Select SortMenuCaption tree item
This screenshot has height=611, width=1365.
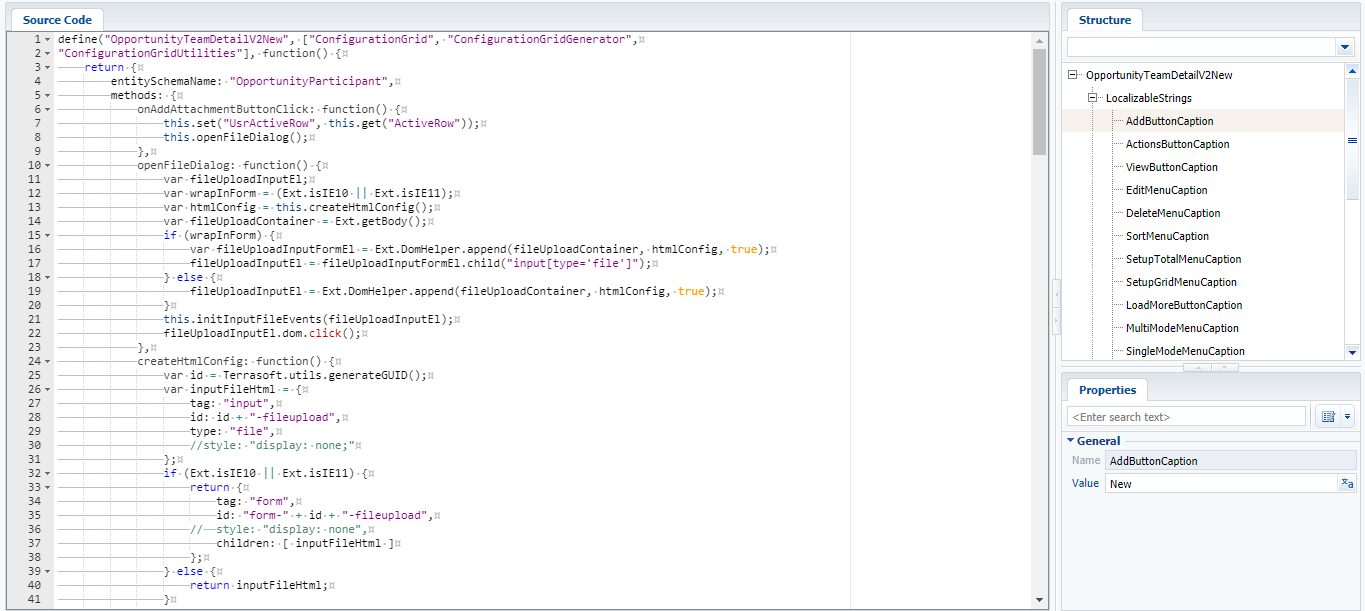(1167, 236)
